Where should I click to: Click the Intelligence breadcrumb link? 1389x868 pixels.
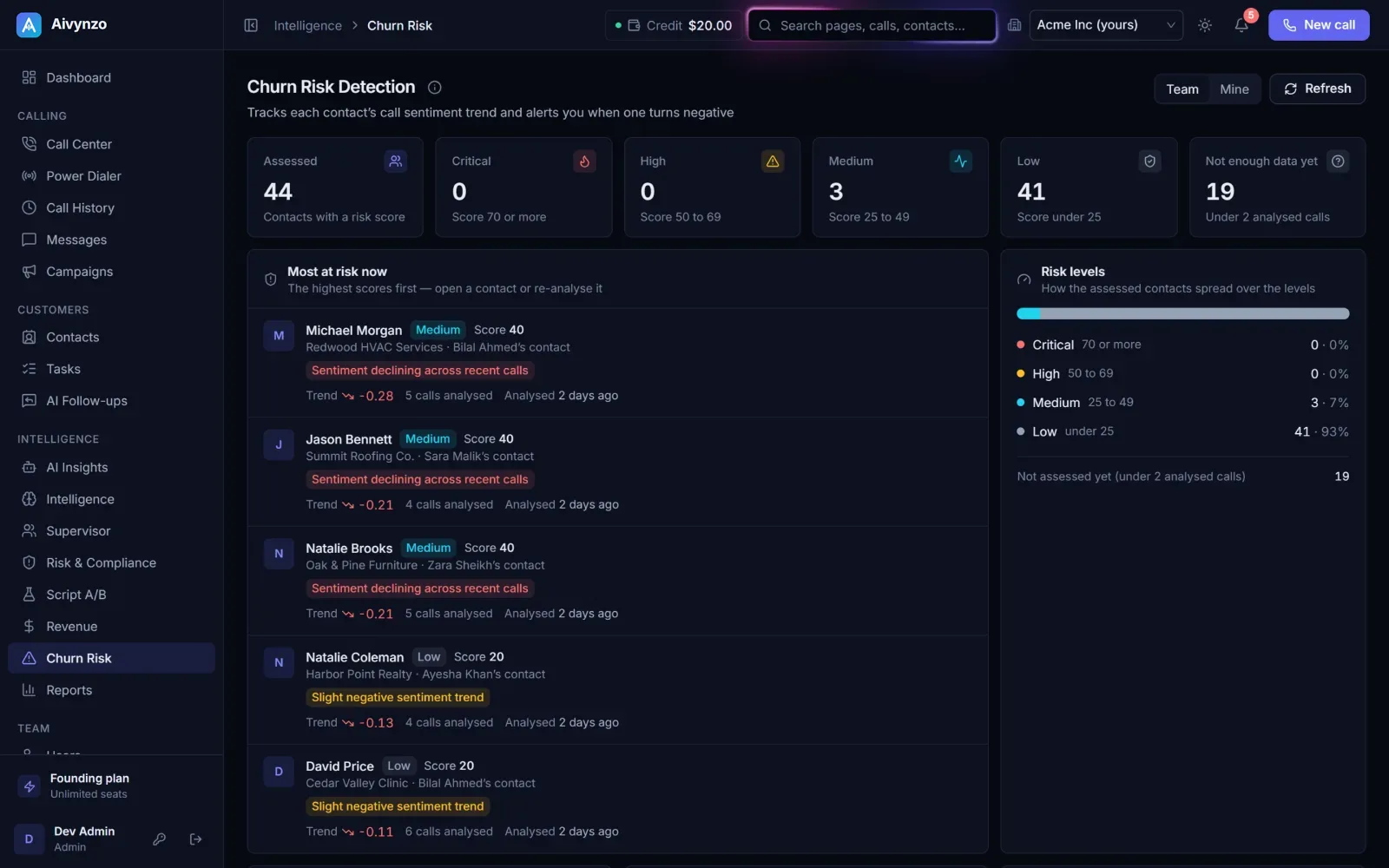tap(308, 25)
